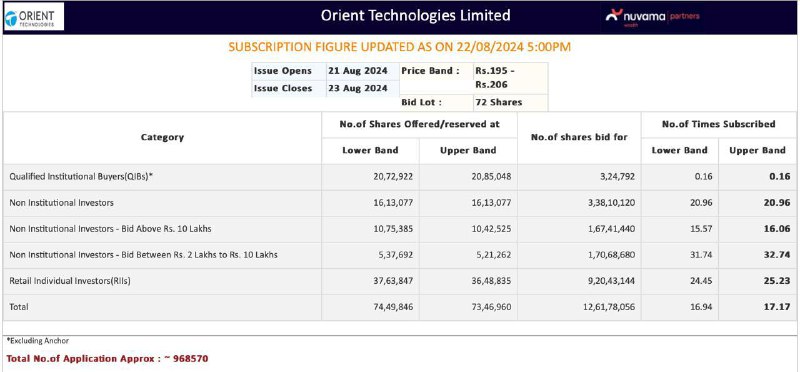Select the Issue Closes date cell
Screen dimensions: 800x372
coord(357,88)
